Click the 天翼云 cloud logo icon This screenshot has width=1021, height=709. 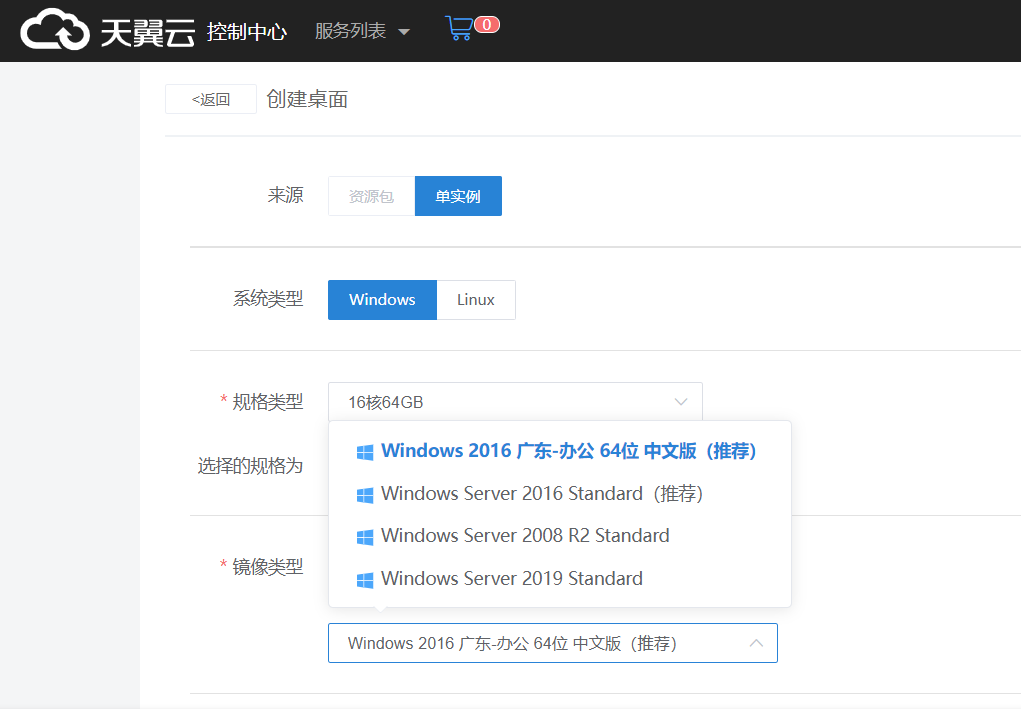[55, 30]
